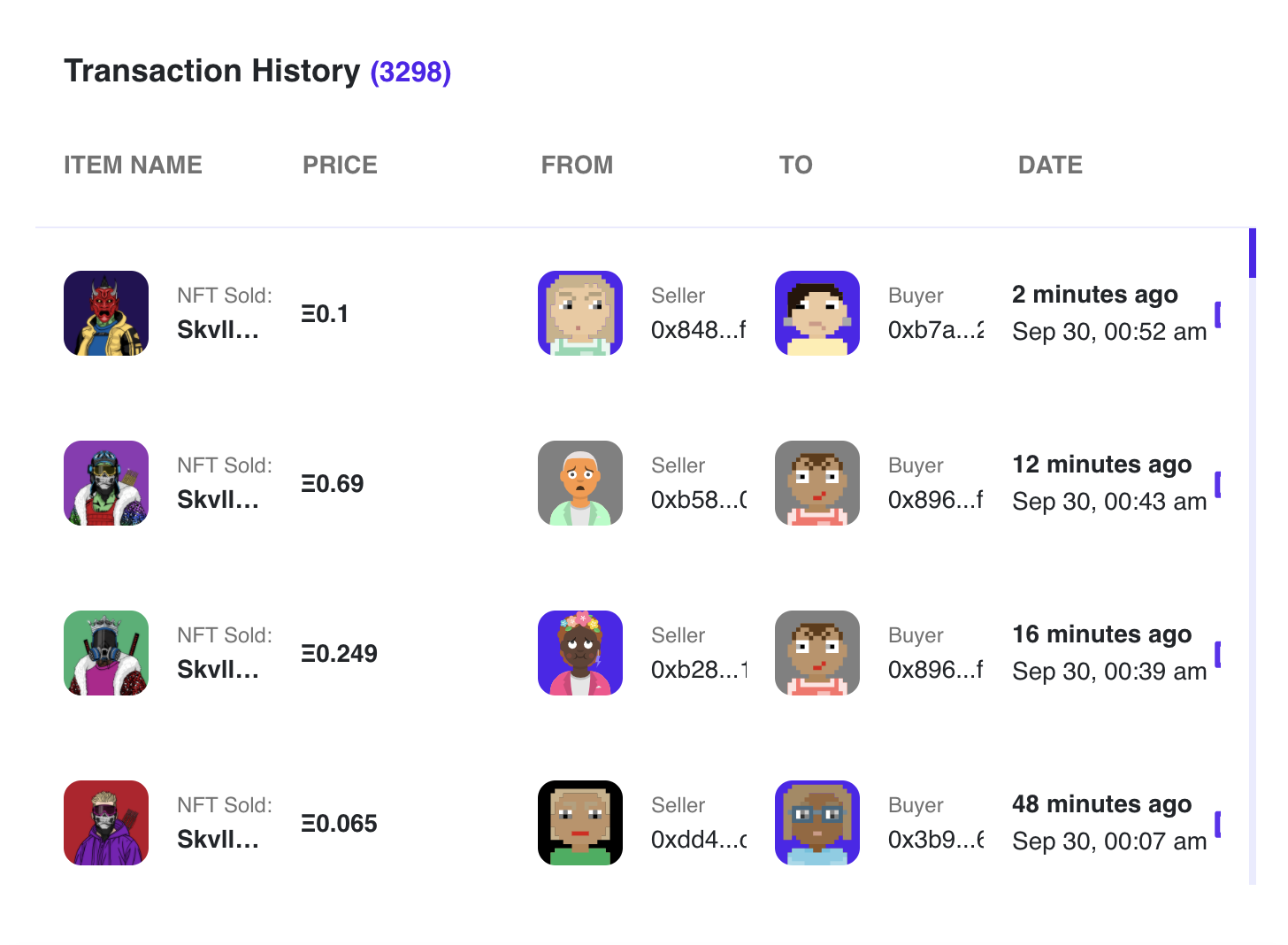This screenshot has height=945, width=1288.
Task: Open external link beside 2 minutes ago
Action: point(1218,314)
